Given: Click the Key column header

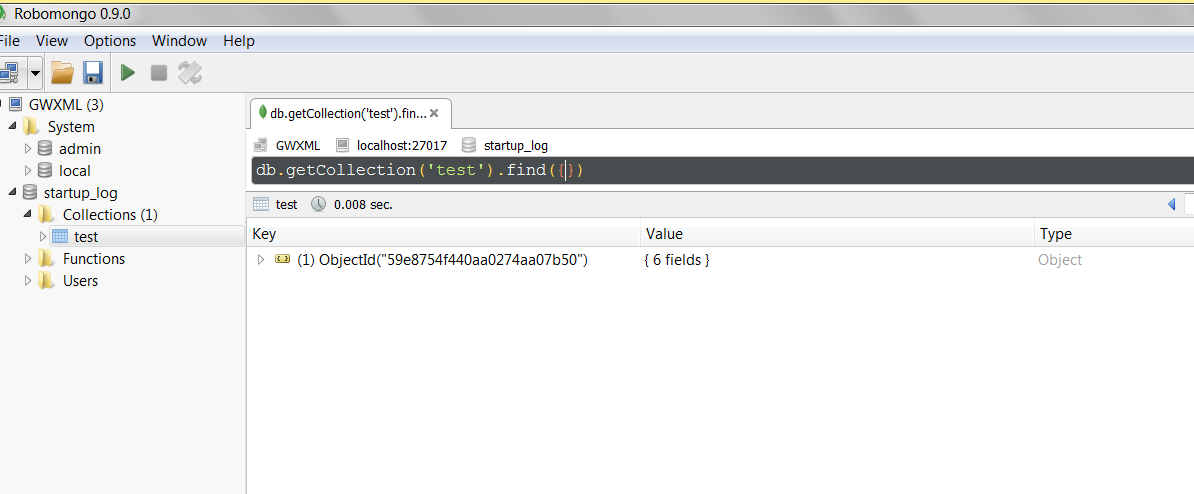Looking at the screenshot, I should (445, 234).
